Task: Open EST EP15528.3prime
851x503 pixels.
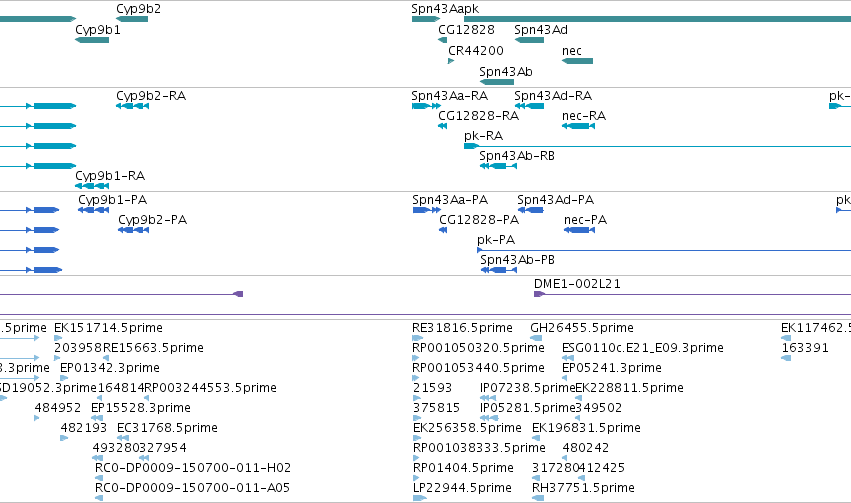Action: (141, 408)
